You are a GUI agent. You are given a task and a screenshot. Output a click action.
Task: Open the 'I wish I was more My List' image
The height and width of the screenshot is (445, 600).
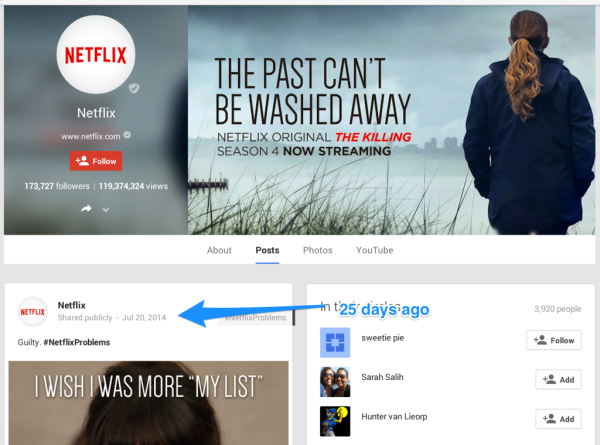pyautogui.click(x=148, y=403)
